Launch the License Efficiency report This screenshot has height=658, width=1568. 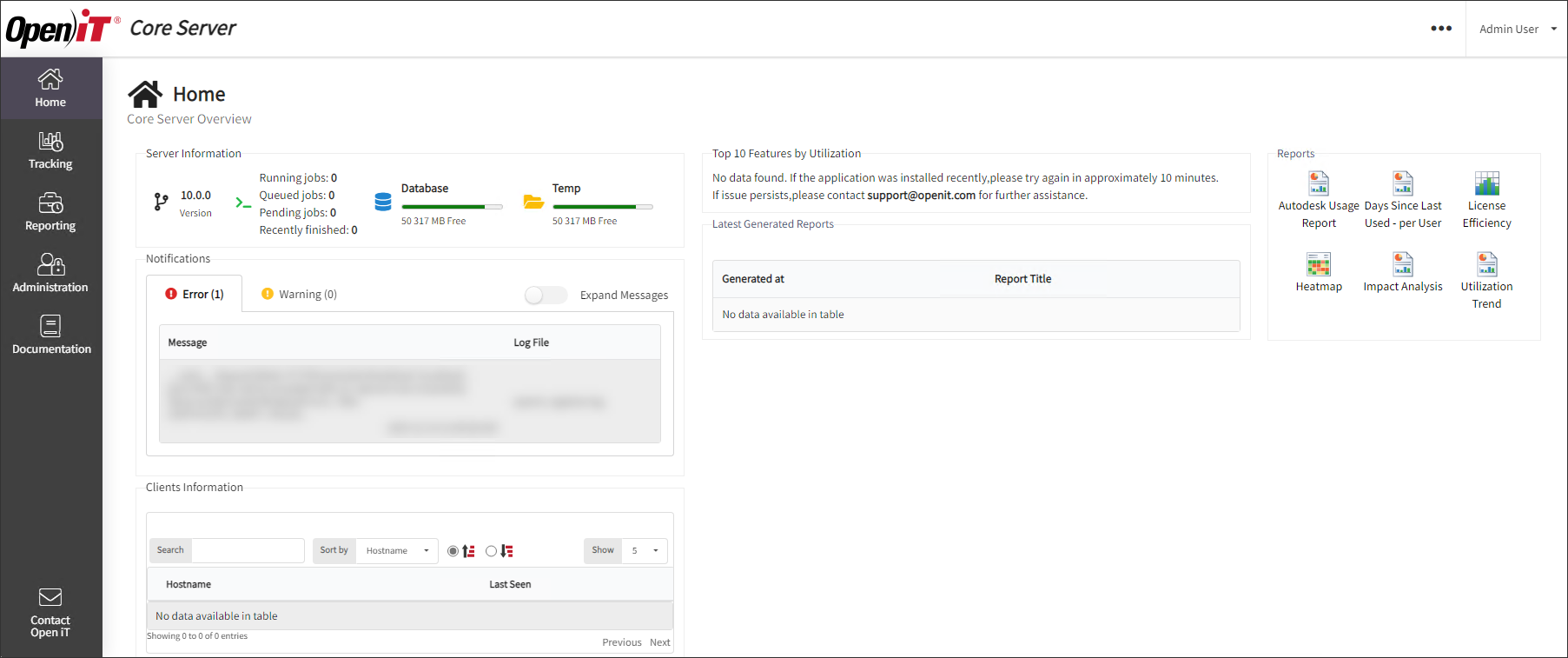[1486, 184]
